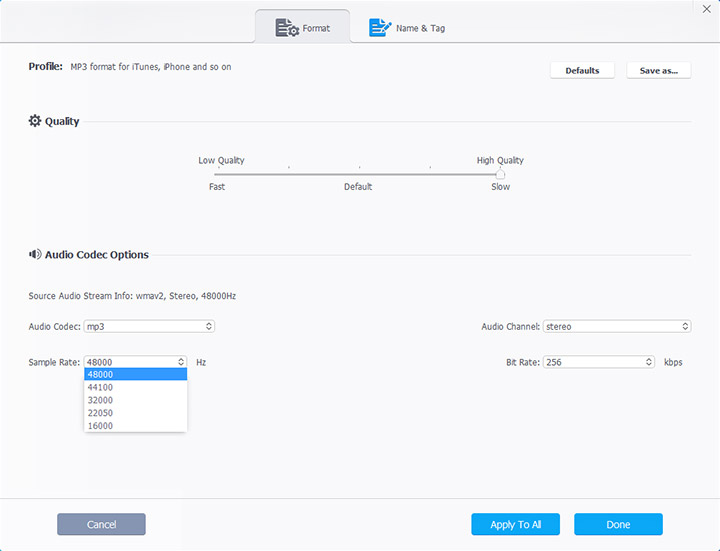The height and width of the screenshot is (551, 720).
Task: Collapse the Sample Rate combo box
Action: (135, 362)
